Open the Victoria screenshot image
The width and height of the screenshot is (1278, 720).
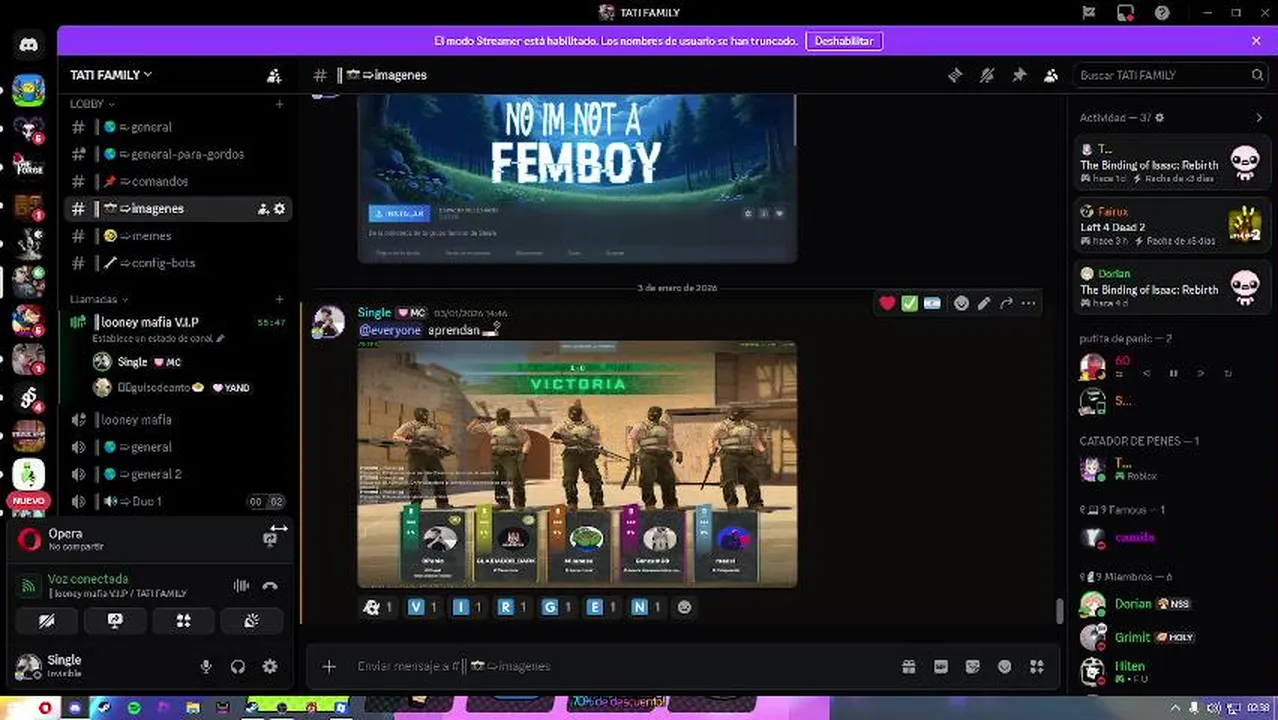point(577,464)
